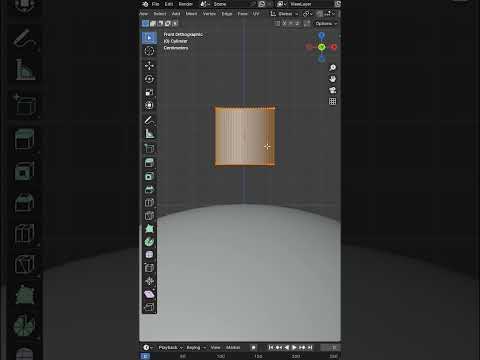Screen dimensions: 480x360
Task: Play the animation
Action: tap(294, 347)
